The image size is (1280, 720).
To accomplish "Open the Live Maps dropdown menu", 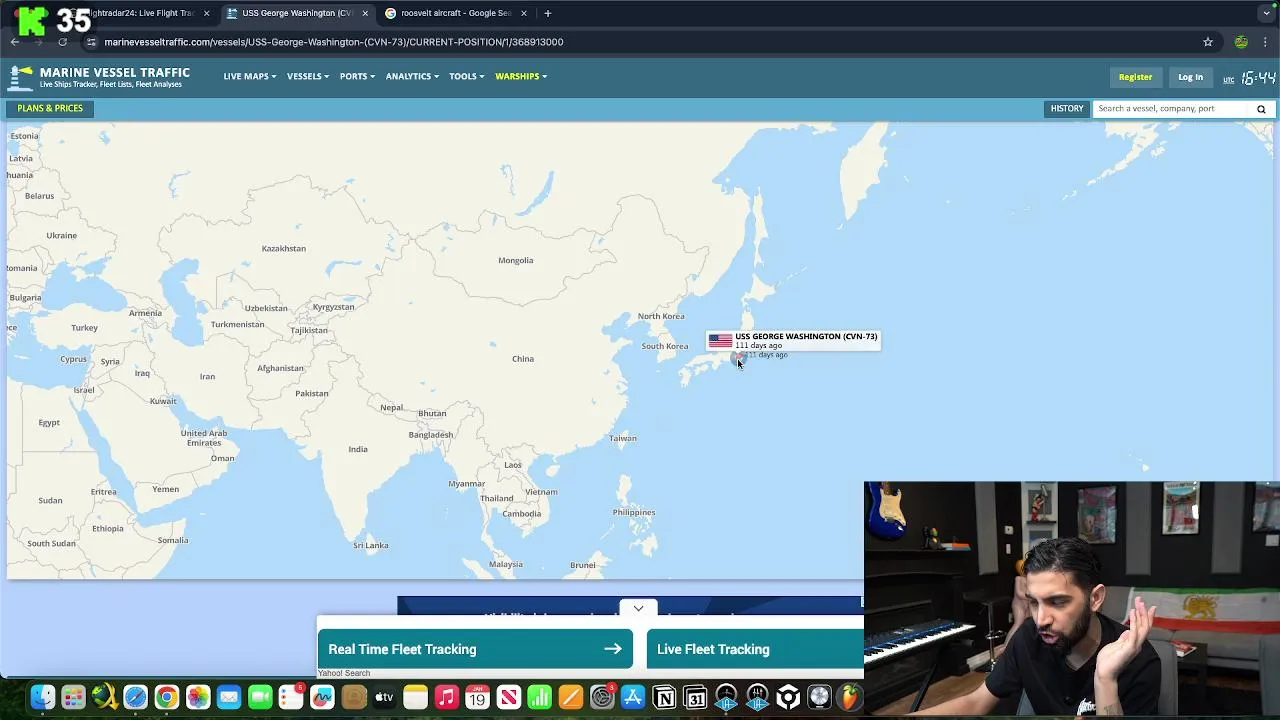I will (x=250, y=76).
